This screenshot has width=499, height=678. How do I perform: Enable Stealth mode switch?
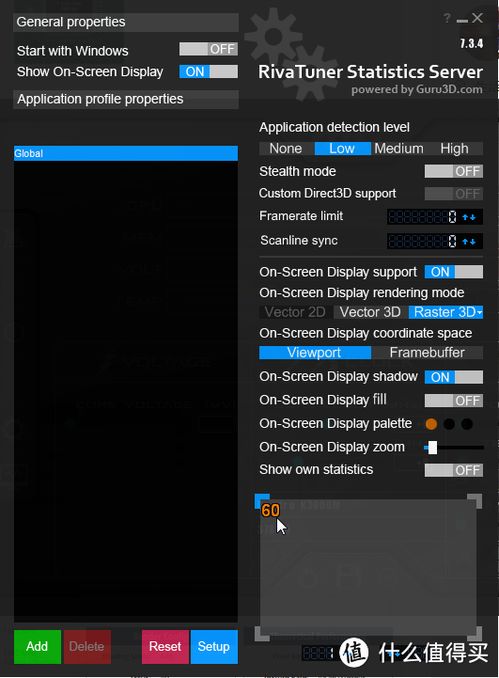coord(454,171)
